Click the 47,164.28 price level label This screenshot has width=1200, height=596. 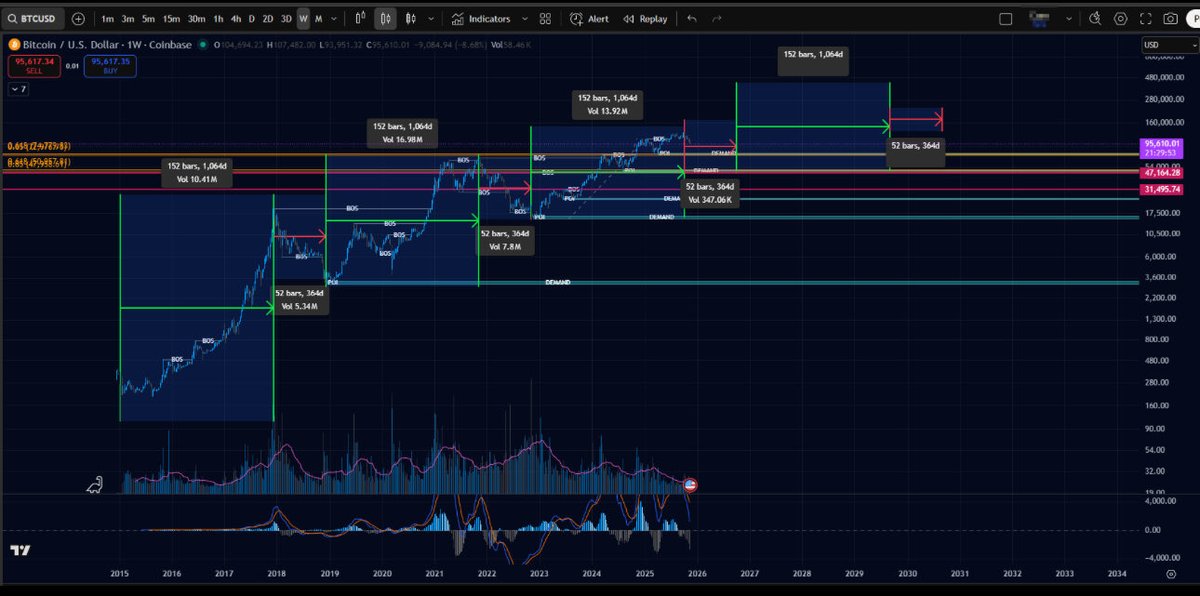point(1161,172)
